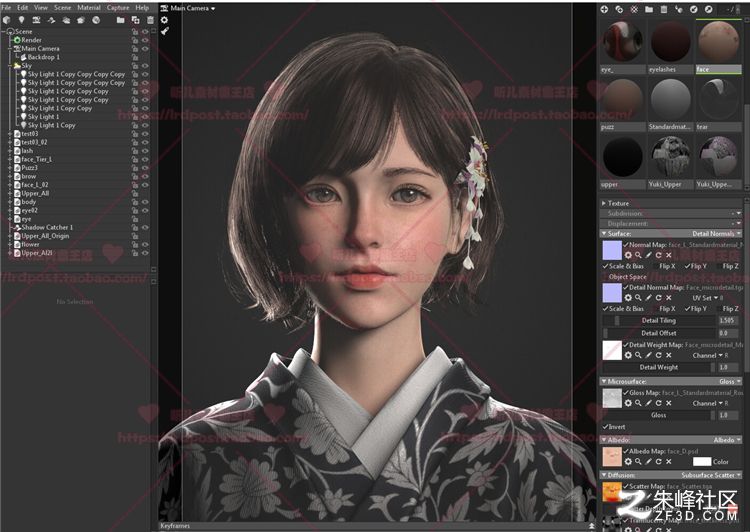Image resolution: width=750 pixels, height=532 pixels.
Task: Clear the Albedo Map texture
Action: pos(669,462)
